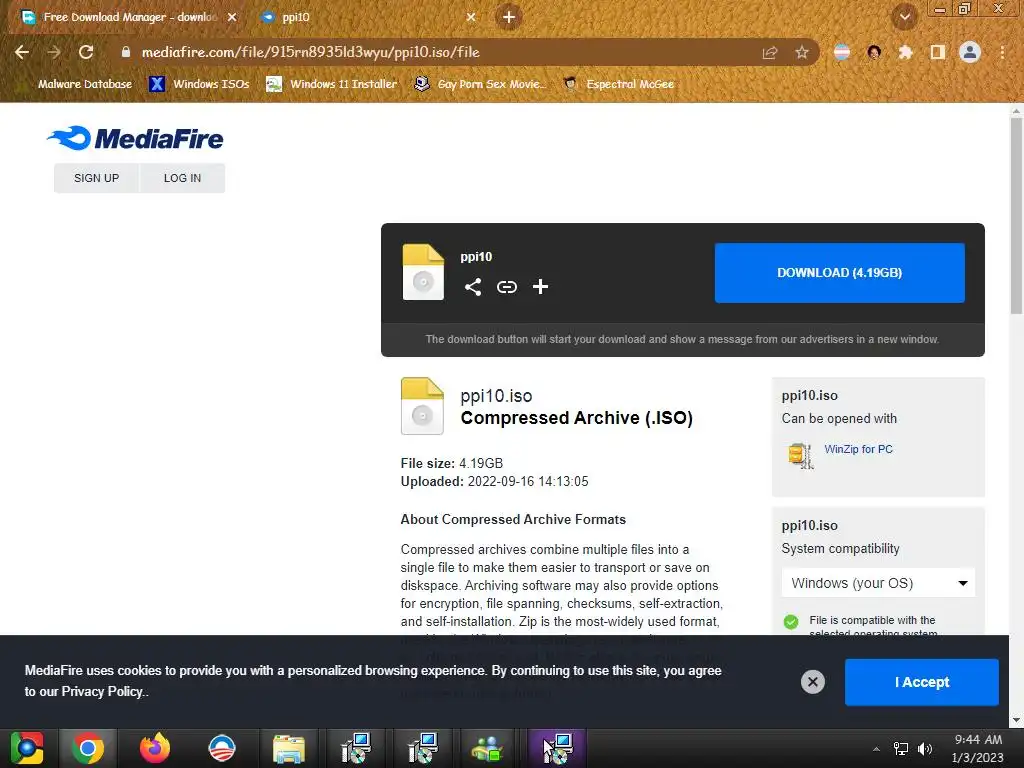This screenshot has height=768, width=1024.
Task: Go back to the previous page
Action: coord(22,52)
